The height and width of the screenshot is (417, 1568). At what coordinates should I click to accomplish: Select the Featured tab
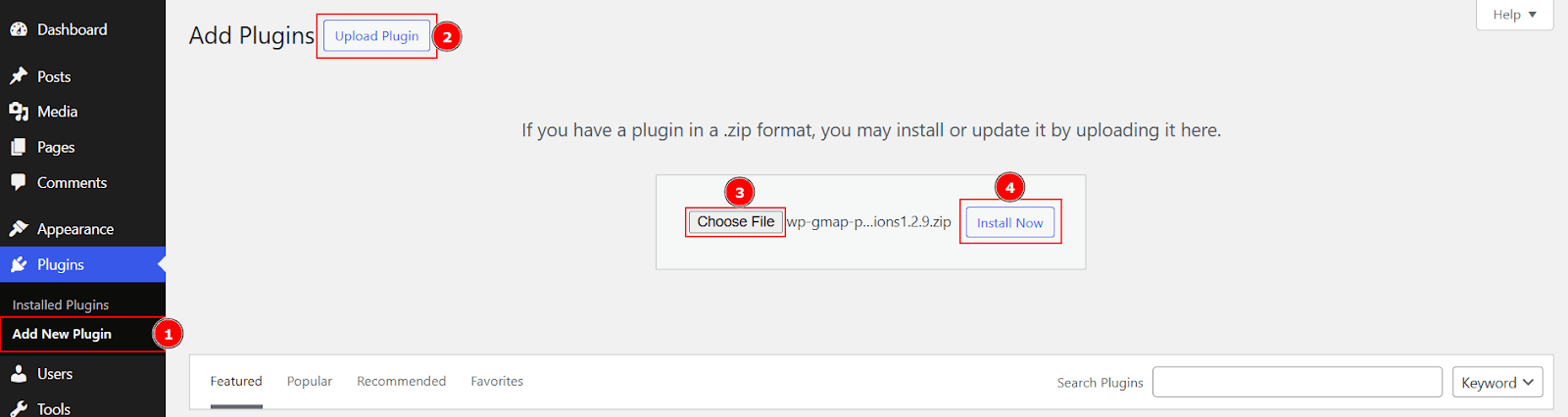coord(236,382)
